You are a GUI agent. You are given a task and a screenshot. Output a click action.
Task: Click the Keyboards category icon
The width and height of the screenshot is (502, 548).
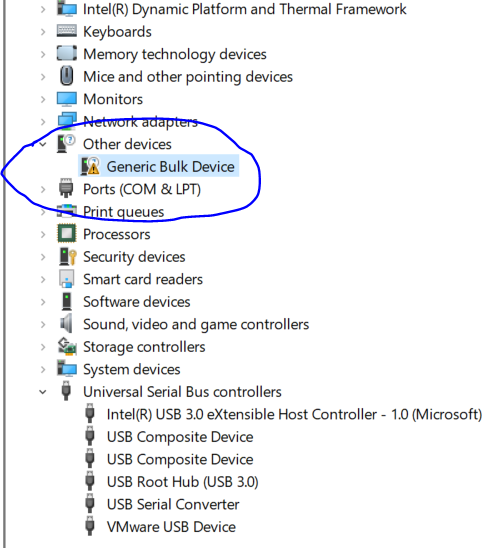[x=66, y=31]
